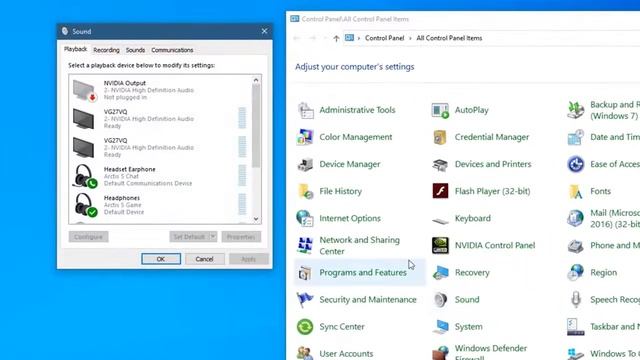This screenshot has width=640, height=360.
Task: Open System computer icon
Action: click(x=440, y=327)
